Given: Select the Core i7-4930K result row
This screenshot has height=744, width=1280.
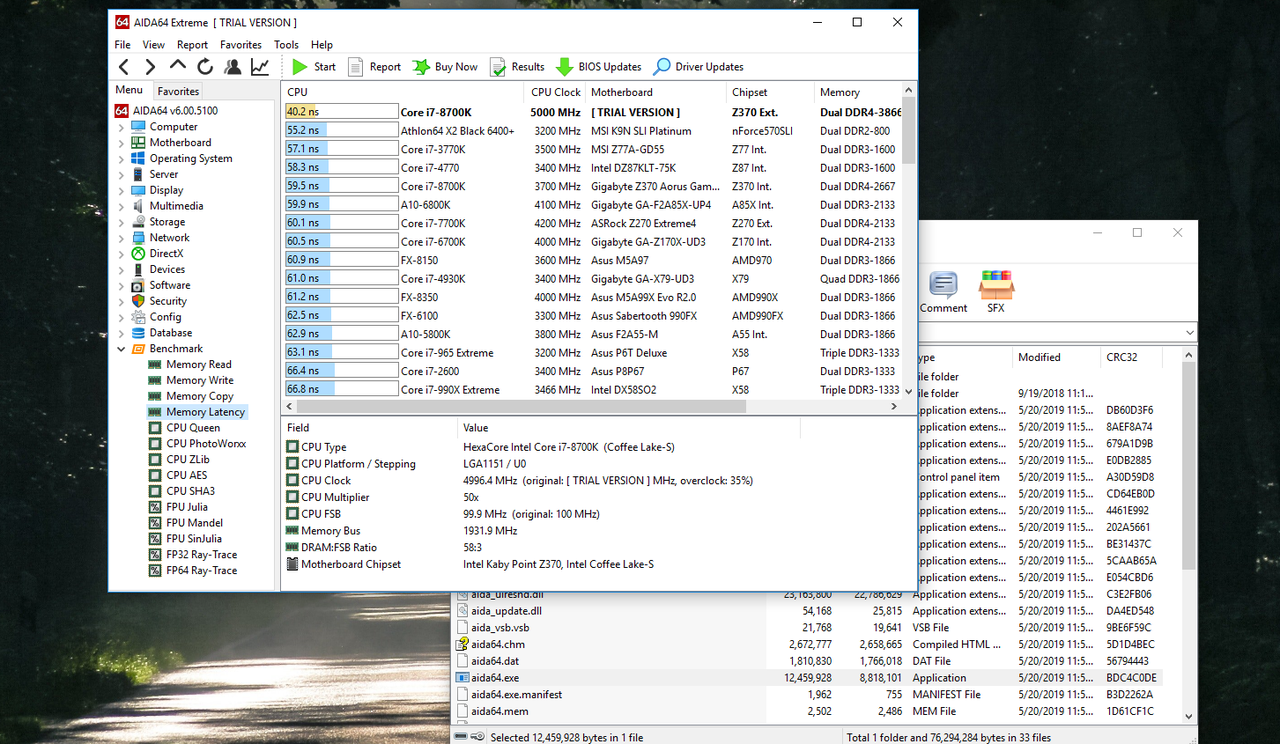Looking at the screenshot, I should click(x=592, y=279).
